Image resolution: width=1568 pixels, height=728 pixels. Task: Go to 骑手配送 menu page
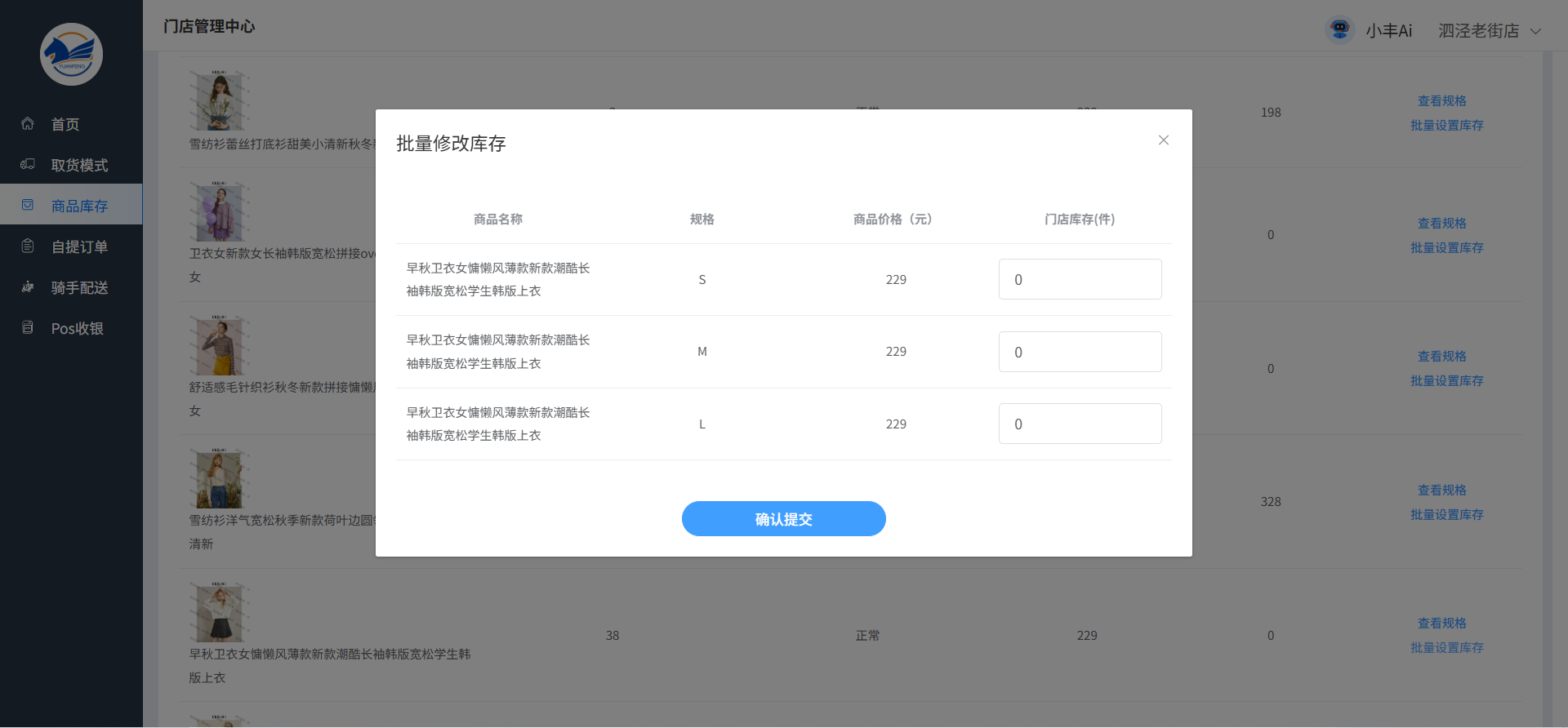click(79, 288)
